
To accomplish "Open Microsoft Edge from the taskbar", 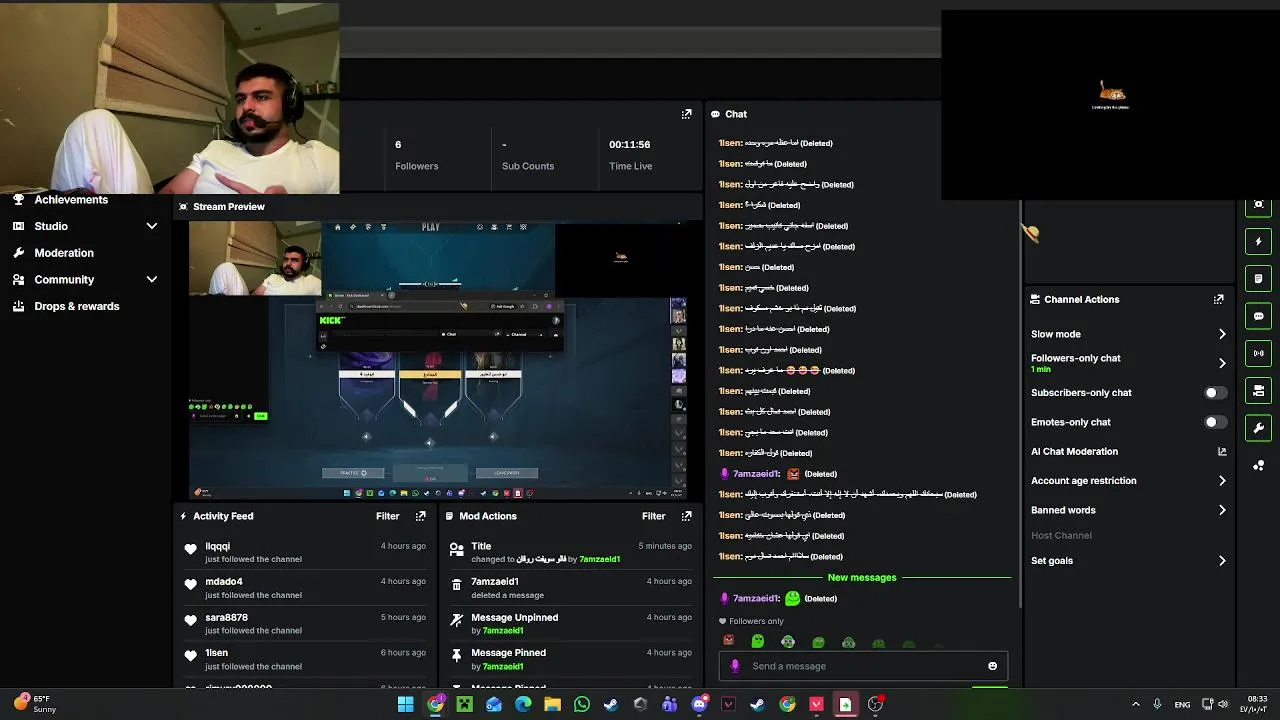I will point(523,704).
